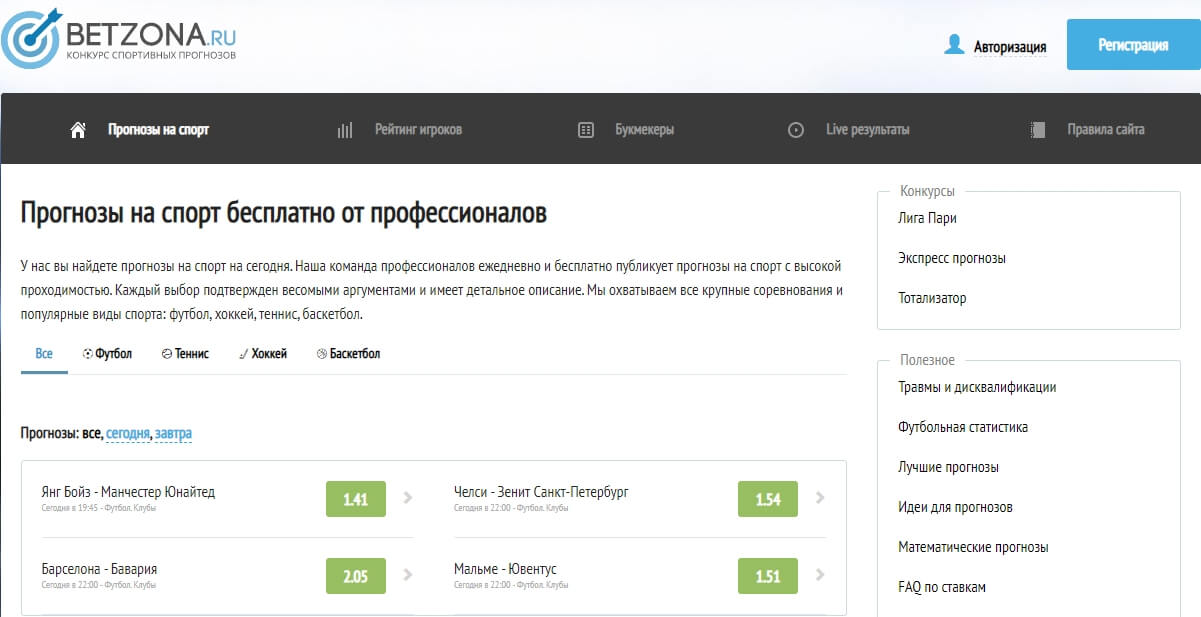This screenshot has height=617, width=1201.
Task: Click the bar chart icon for player ratings
Action: point(345,130)
